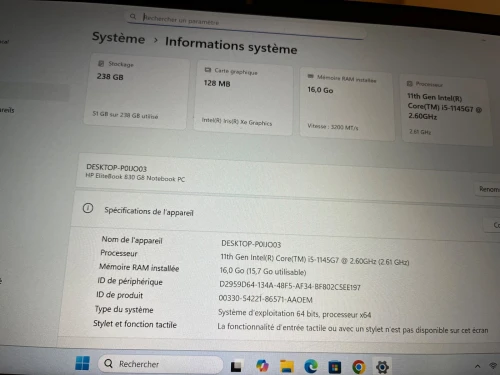
Task: Click the Copier button for device specifications
Action: point(493,225)
